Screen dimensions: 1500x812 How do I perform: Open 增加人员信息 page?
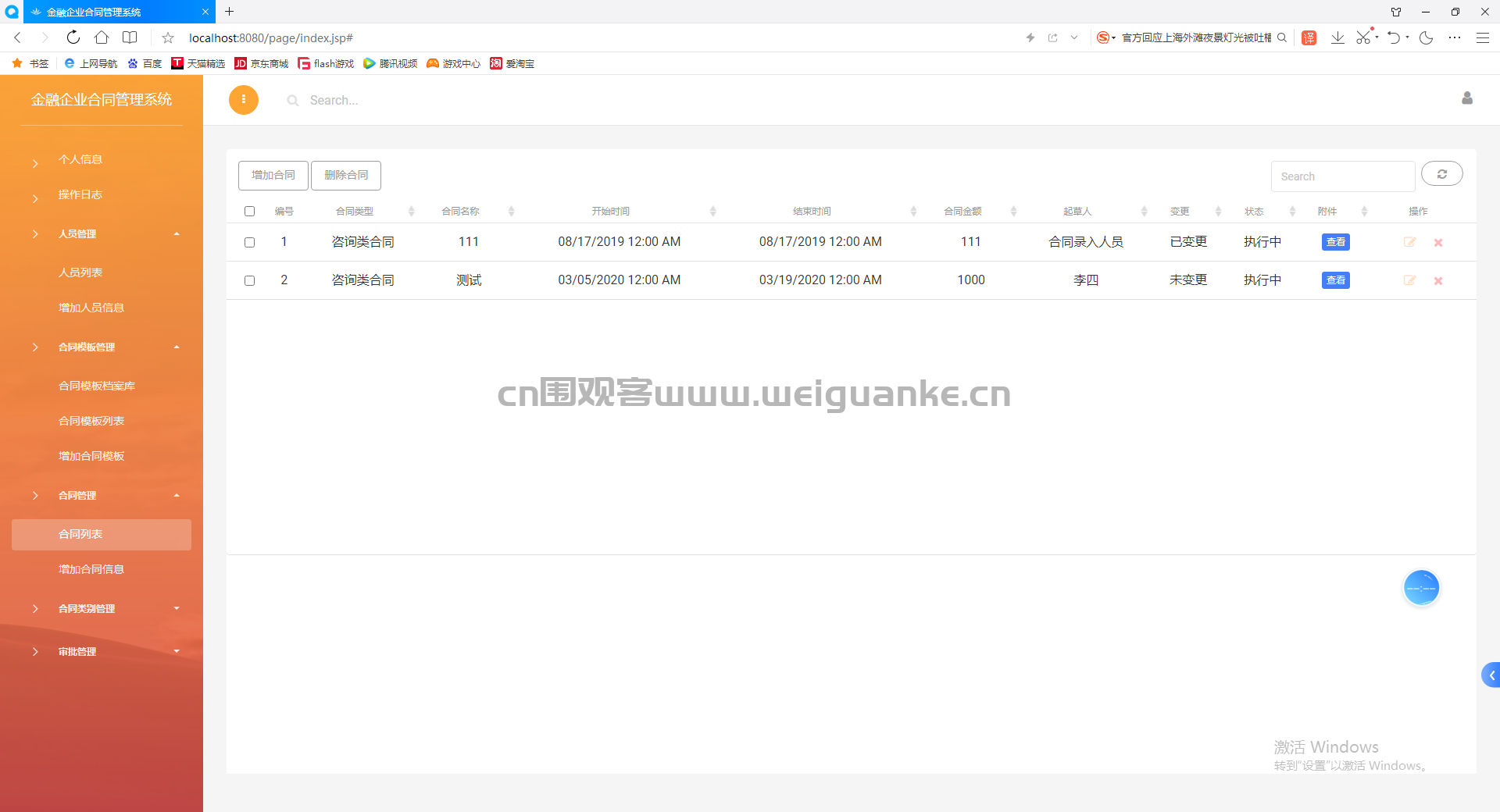coord(91,308)
